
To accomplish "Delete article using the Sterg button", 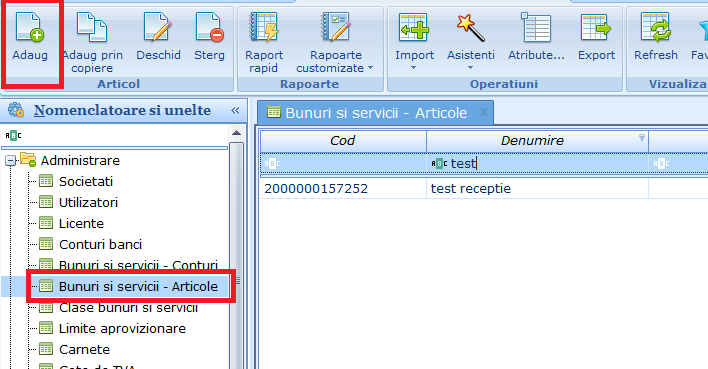I will pyautogui.click(x=209, y=37).
